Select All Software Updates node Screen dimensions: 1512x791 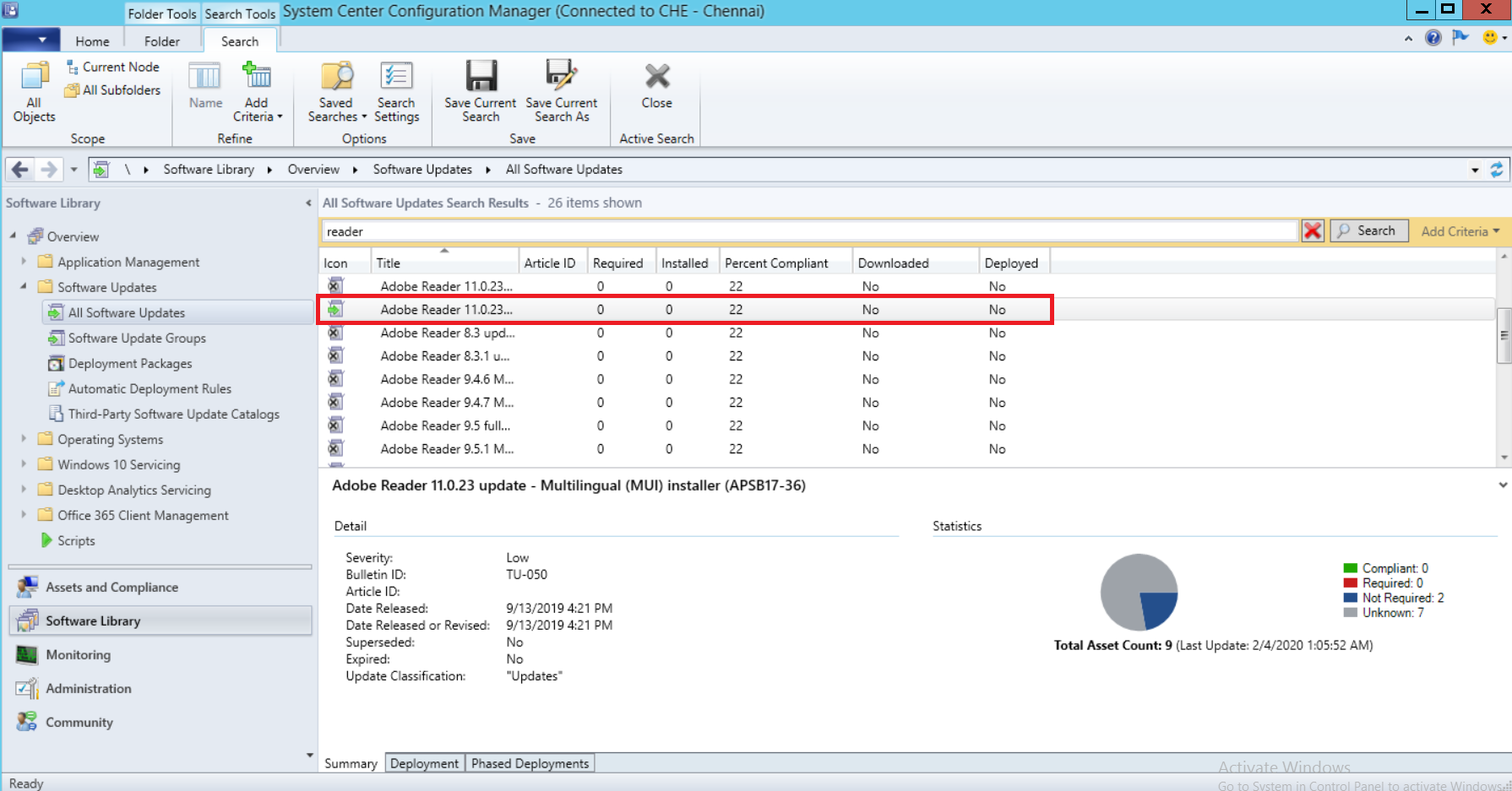177,313
